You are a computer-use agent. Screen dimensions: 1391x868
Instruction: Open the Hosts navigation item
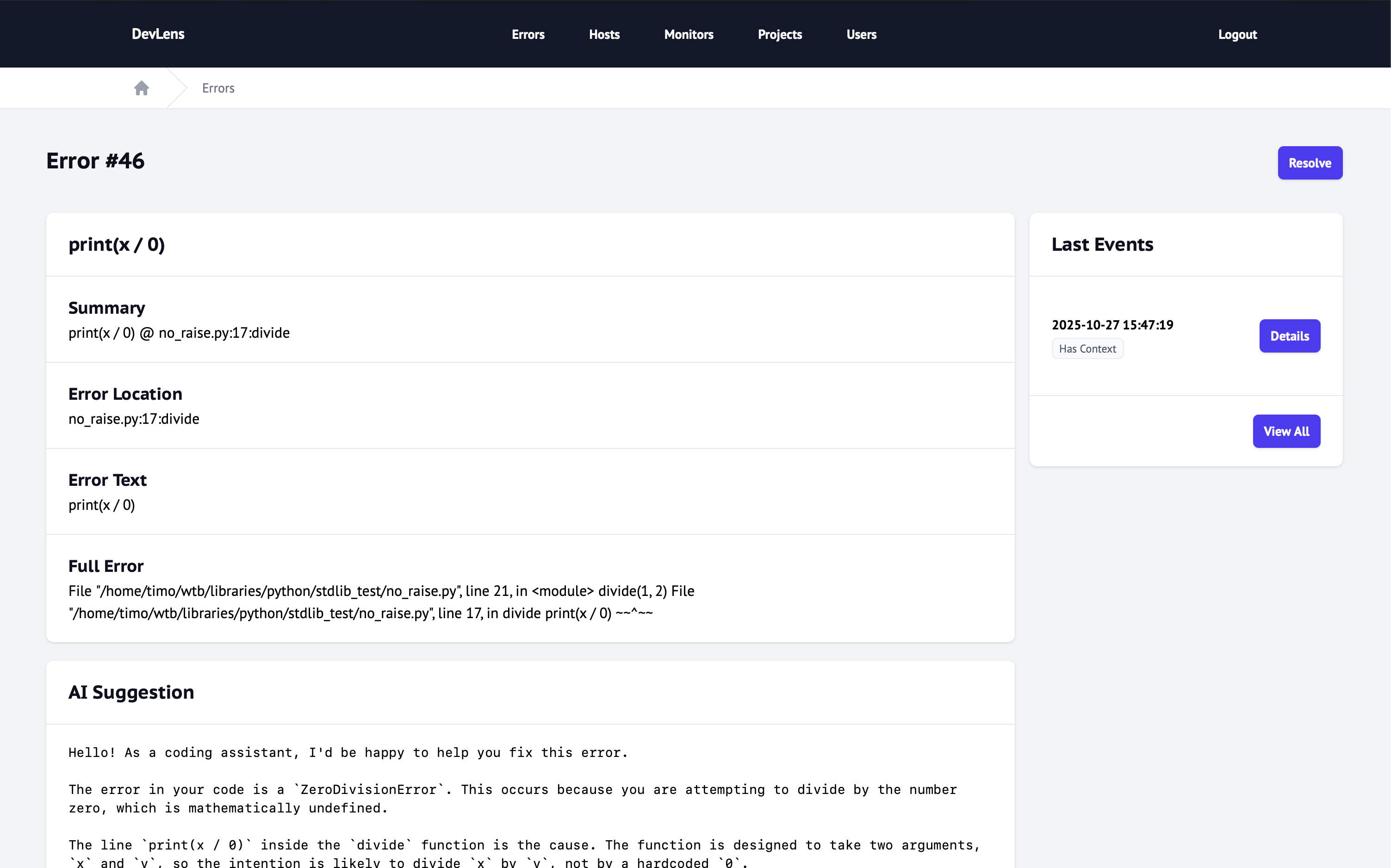604,34
